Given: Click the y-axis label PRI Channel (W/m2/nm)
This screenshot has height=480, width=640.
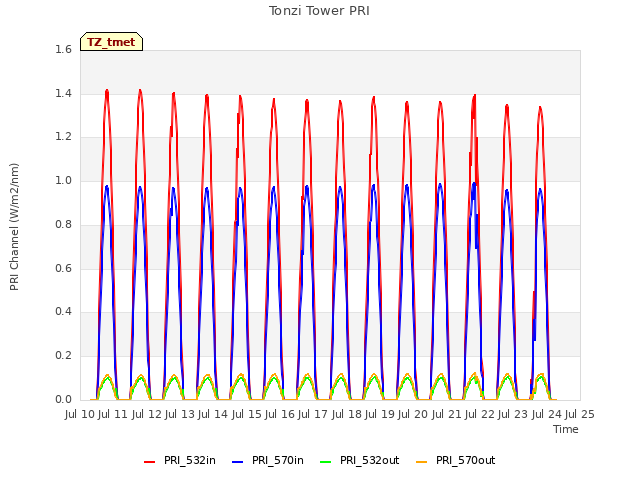Looking at the screenshot, I should pyautogui.click(x=14, y=227).
